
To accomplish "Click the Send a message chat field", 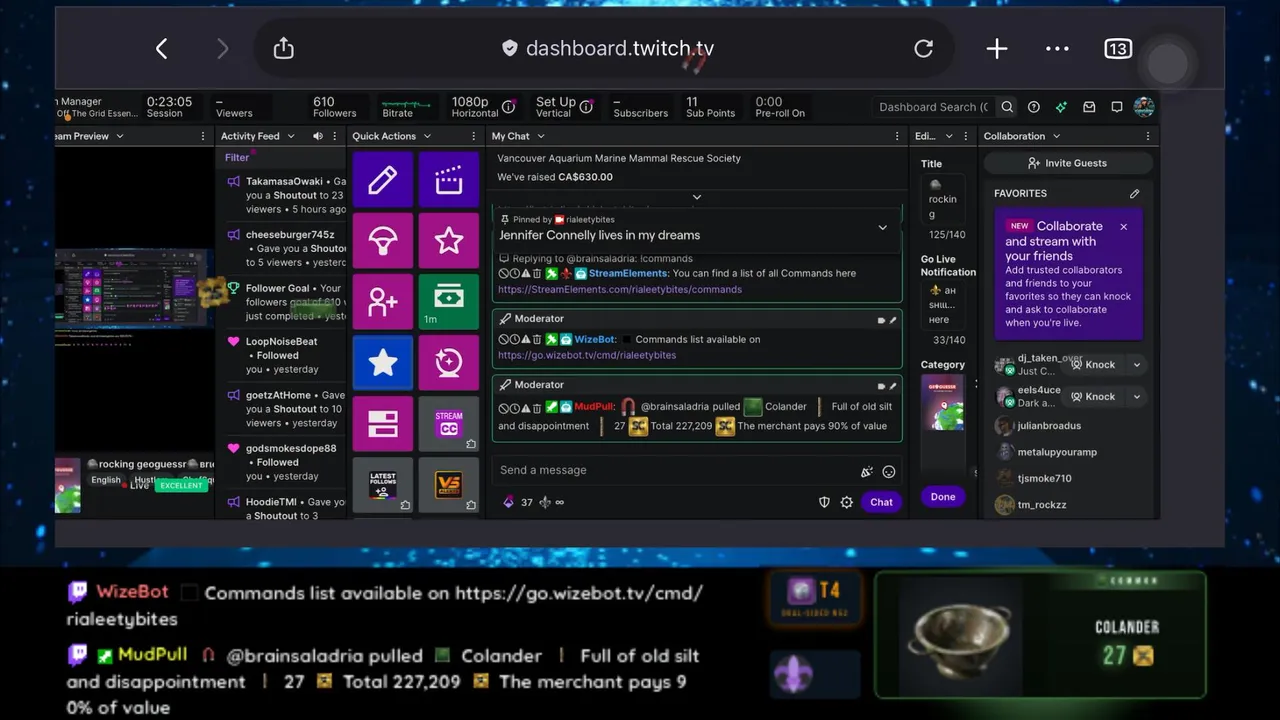I will point(675,470).
